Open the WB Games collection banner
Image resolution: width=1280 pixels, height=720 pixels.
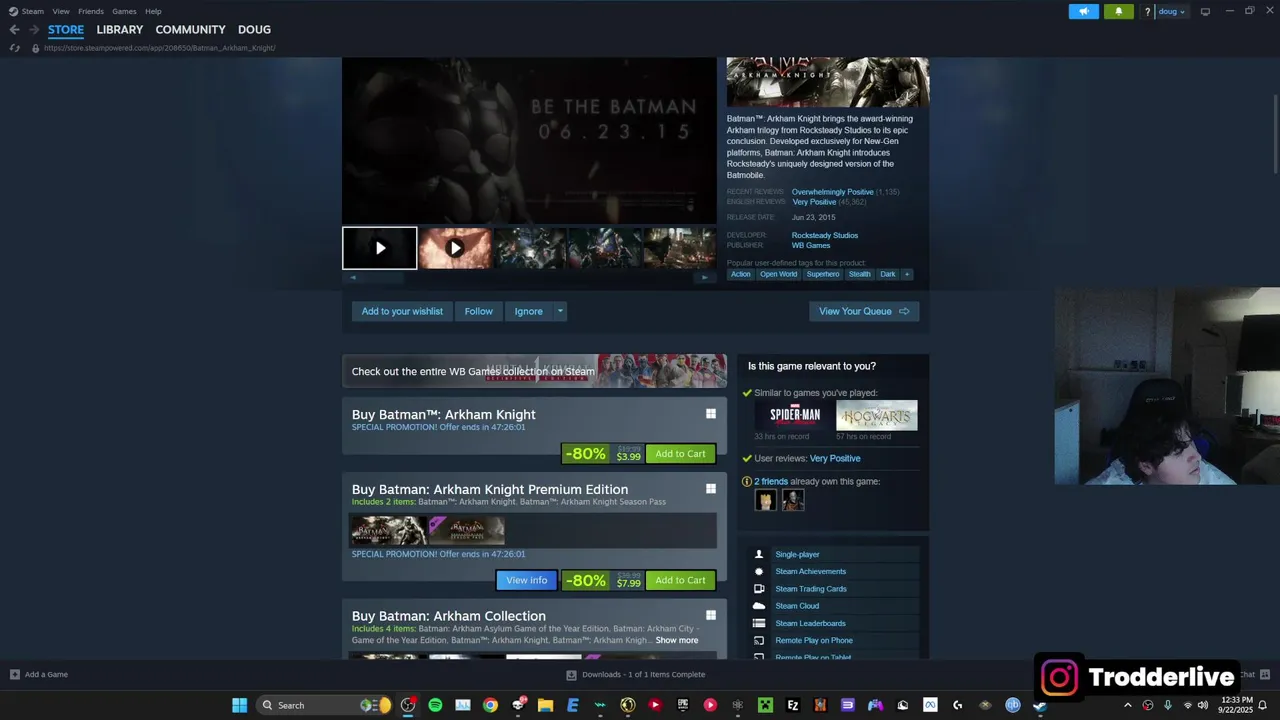534,371
